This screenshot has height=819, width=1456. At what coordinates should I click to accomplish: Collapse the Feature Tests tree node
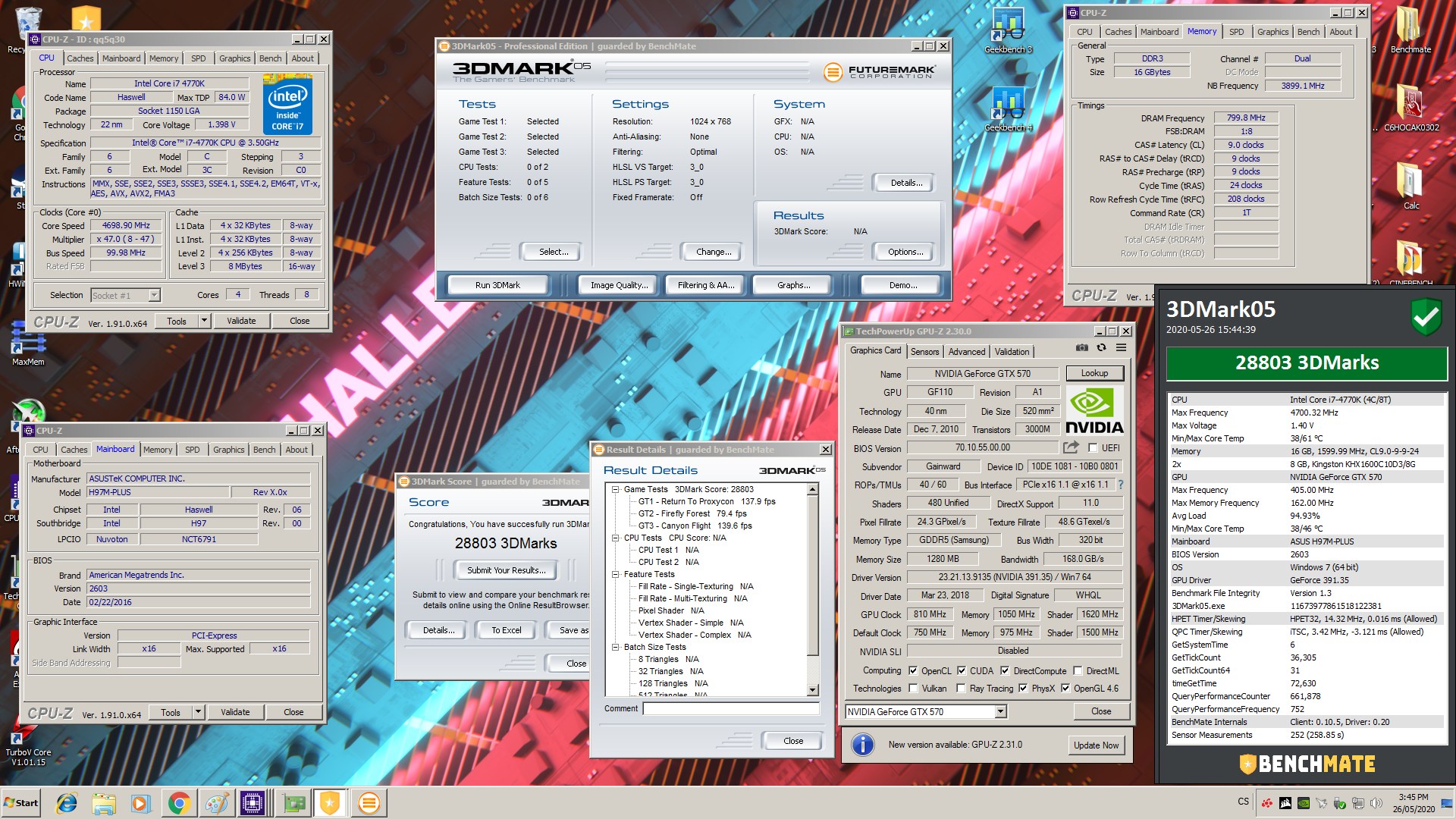point(616,574)
